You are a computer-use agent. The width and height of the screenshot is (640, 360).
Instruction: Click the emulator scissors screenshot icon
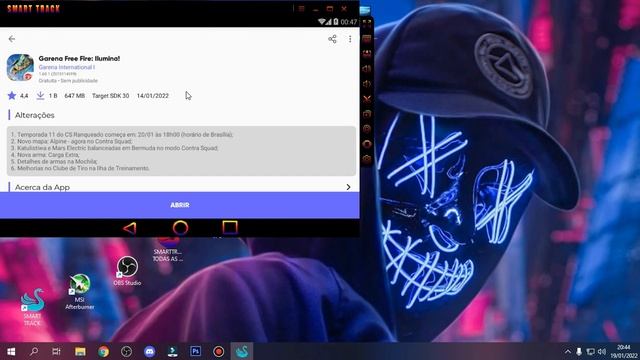(367, 99)
